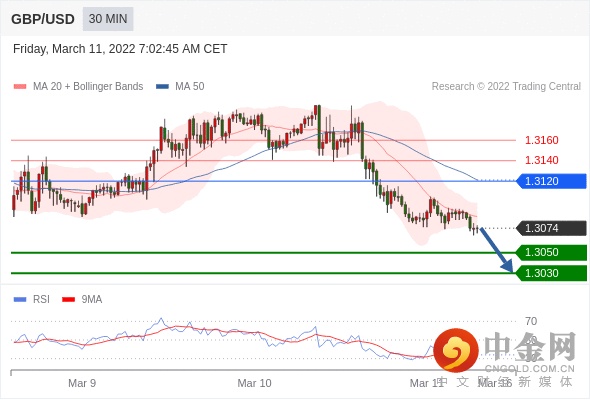Click the Mar 9 date axis marker
This screenshot has height=400, width=590.
[82, 383]
